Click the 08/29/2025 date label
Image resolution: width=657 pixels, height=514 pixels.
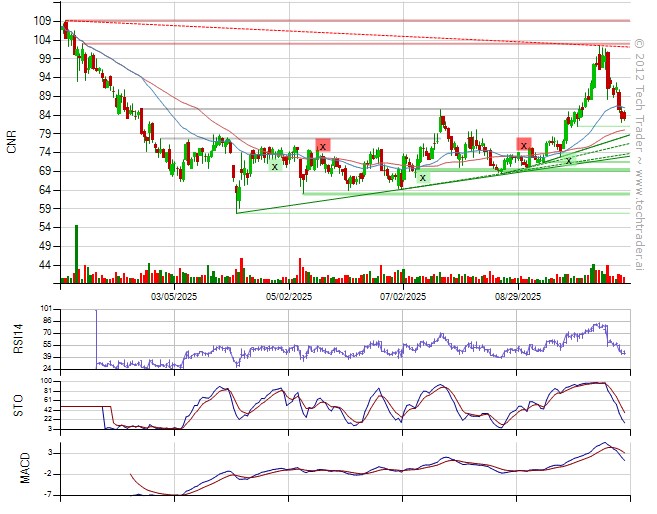click(x=518, y=297)
